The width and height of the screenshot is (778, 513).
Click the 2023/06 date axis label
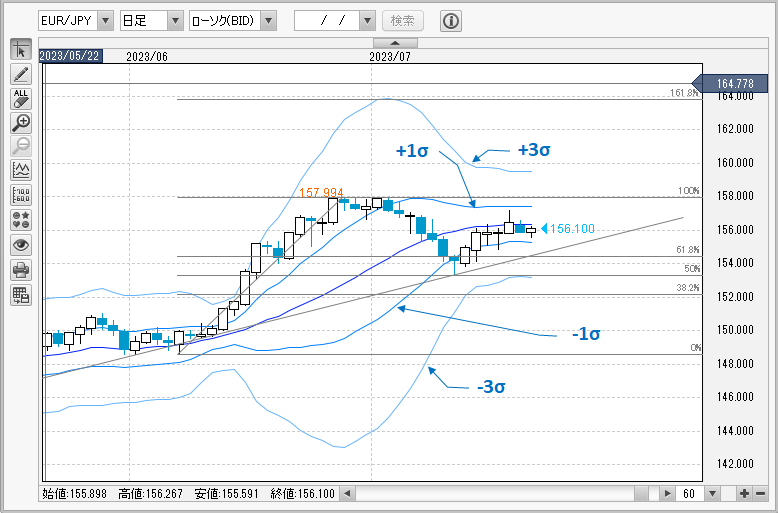click(x=147, y=57)
